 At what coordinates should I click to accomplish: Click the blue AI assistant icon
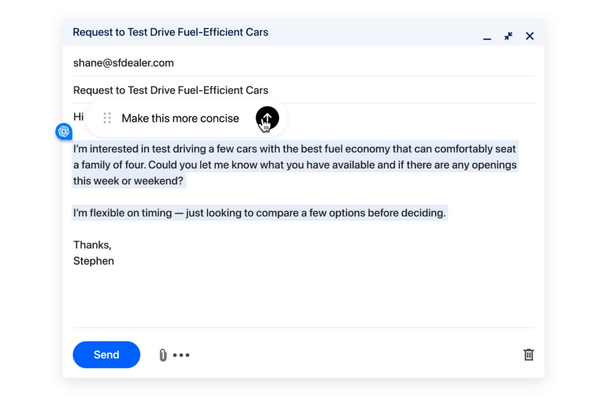point(64,132)
